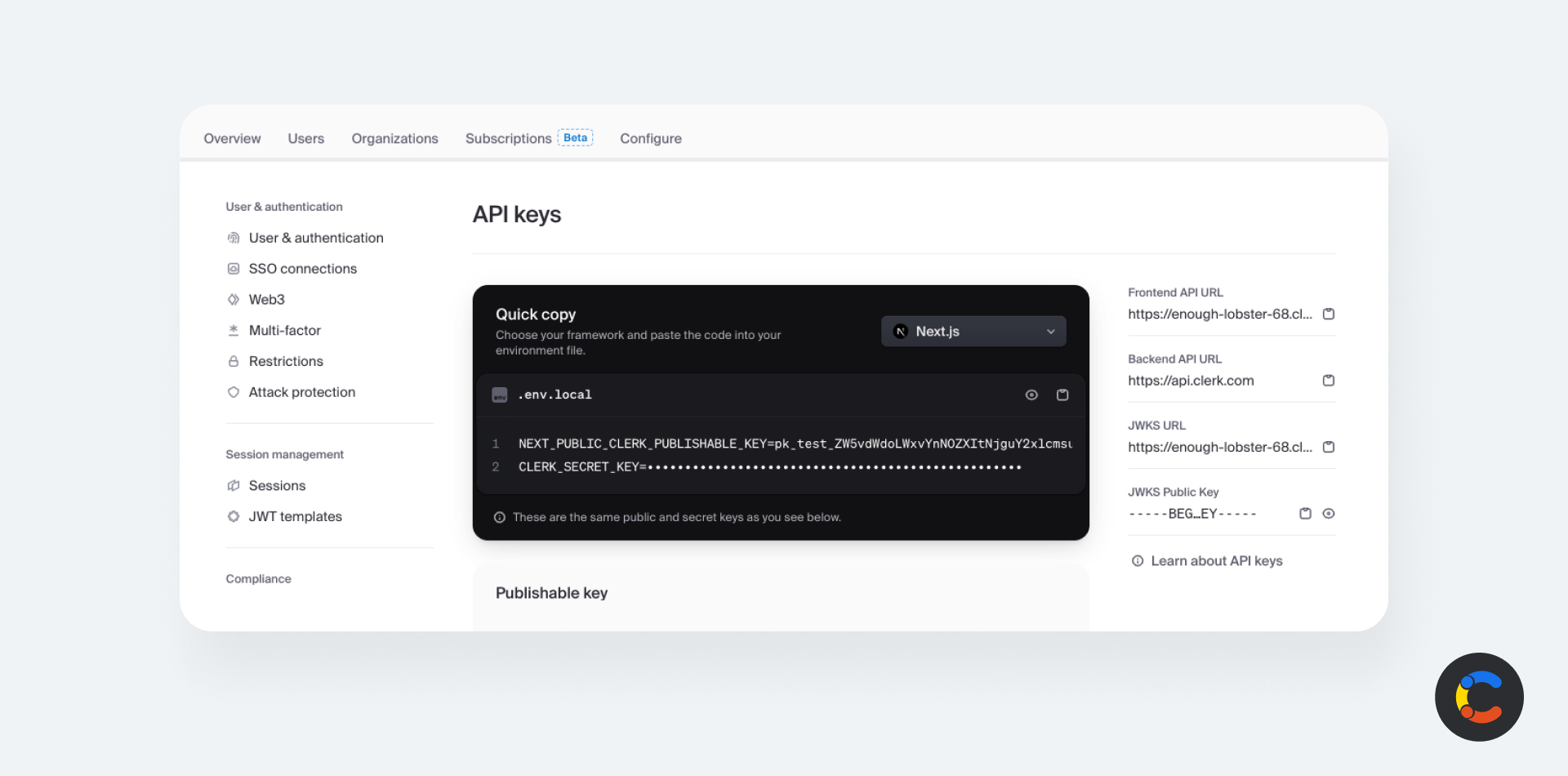Copy the JWKS URL
The image size is (1568, 776).
click(1328, 447)
